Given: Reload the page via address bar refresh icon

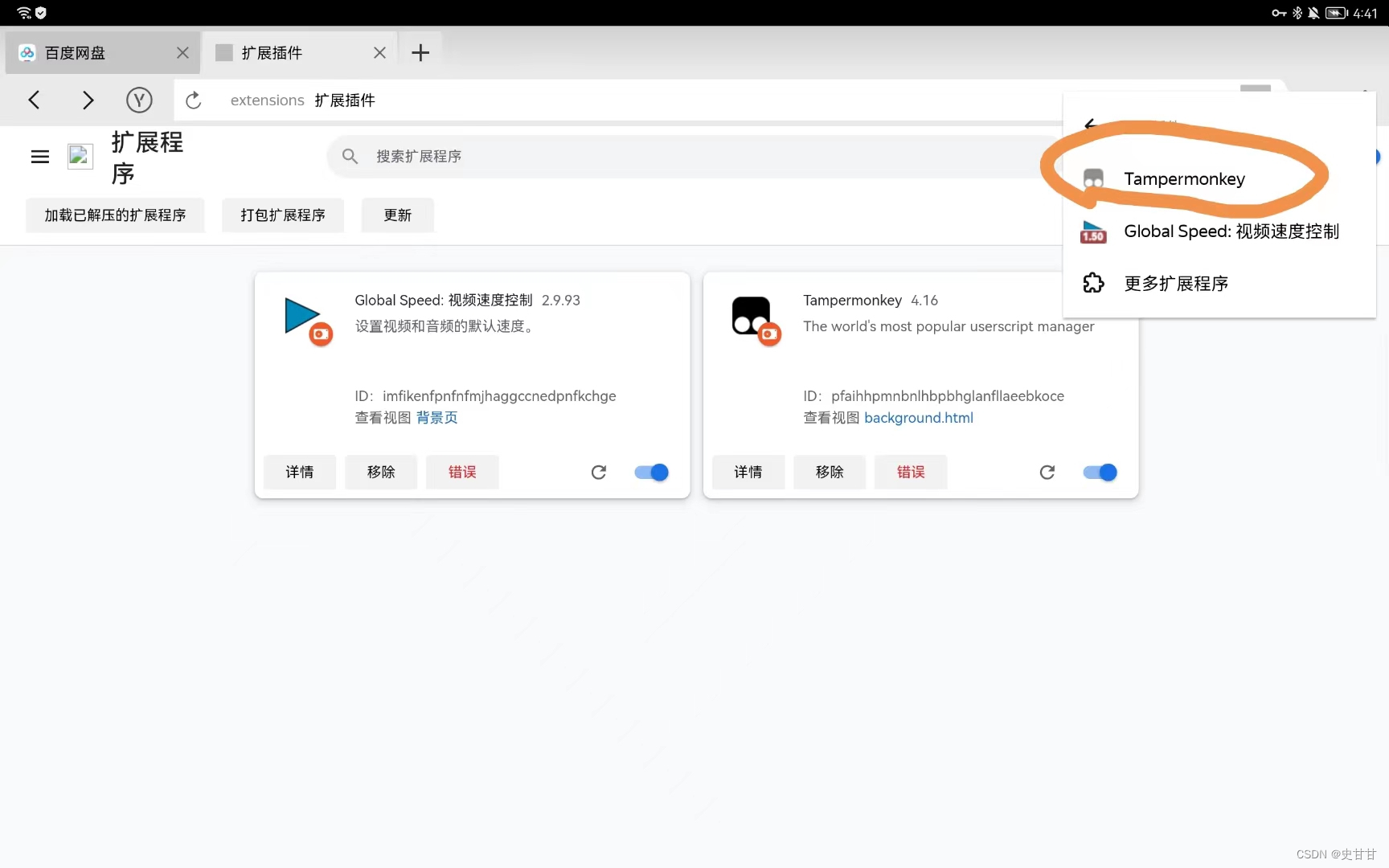Looking at the screenshot, I should tap(193, 100).
